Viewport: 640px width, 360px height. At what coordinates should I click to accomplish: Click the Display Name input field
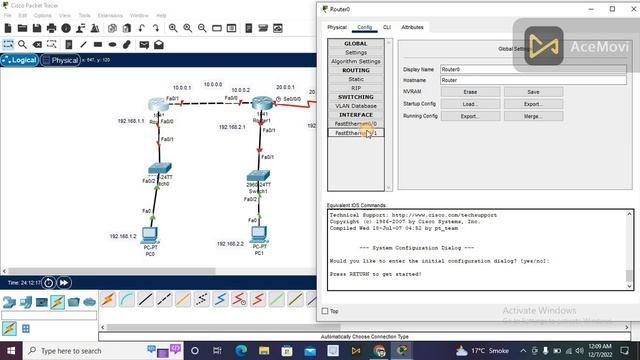click(x=533, y=69)
